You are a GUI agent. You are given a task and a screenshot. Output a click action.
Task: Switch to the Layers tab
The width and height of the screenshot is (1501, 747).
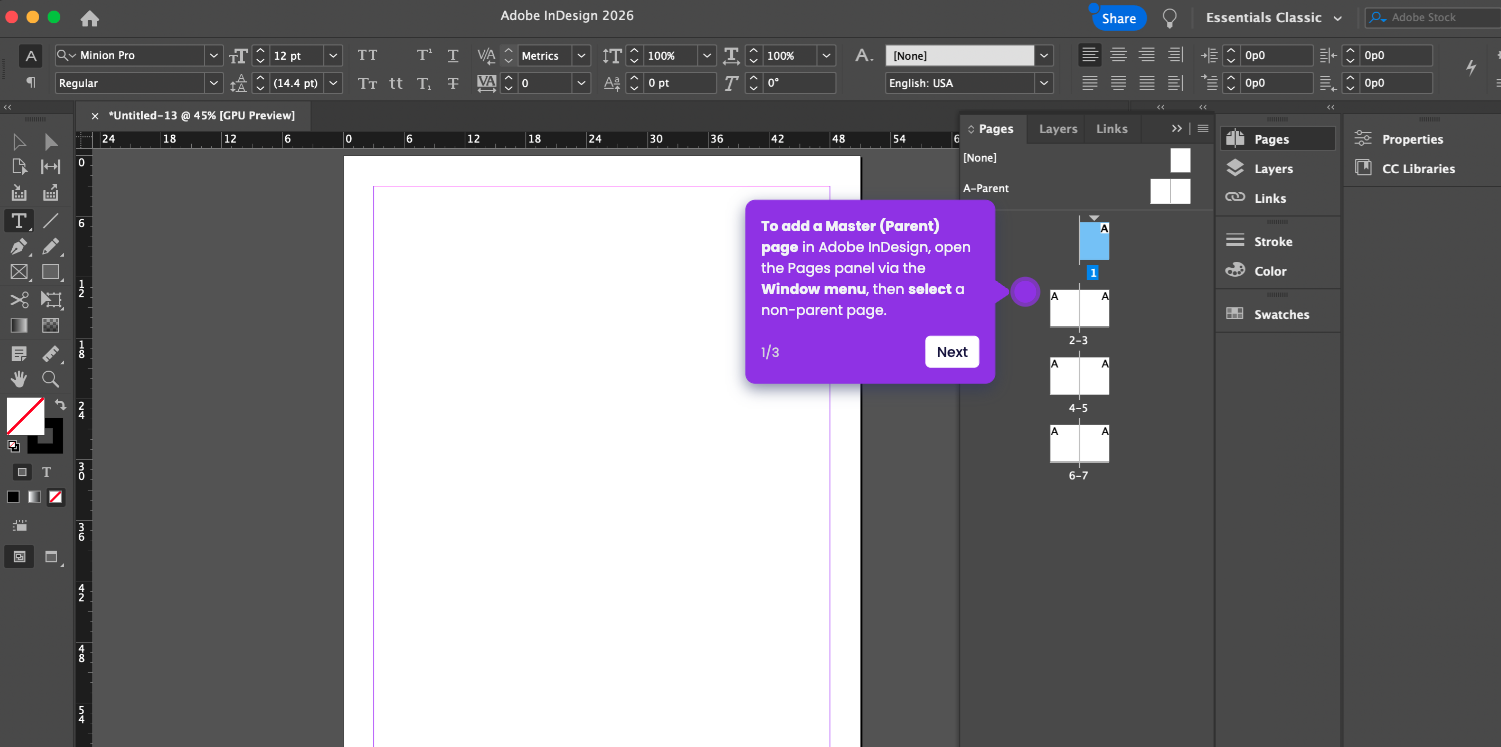[1058, 129]
